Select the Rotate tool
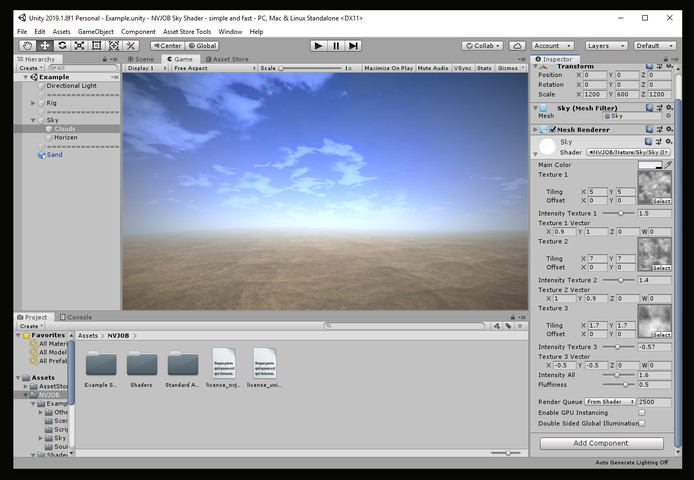Screen dimensions: 694x480 (x=62, y=46)
